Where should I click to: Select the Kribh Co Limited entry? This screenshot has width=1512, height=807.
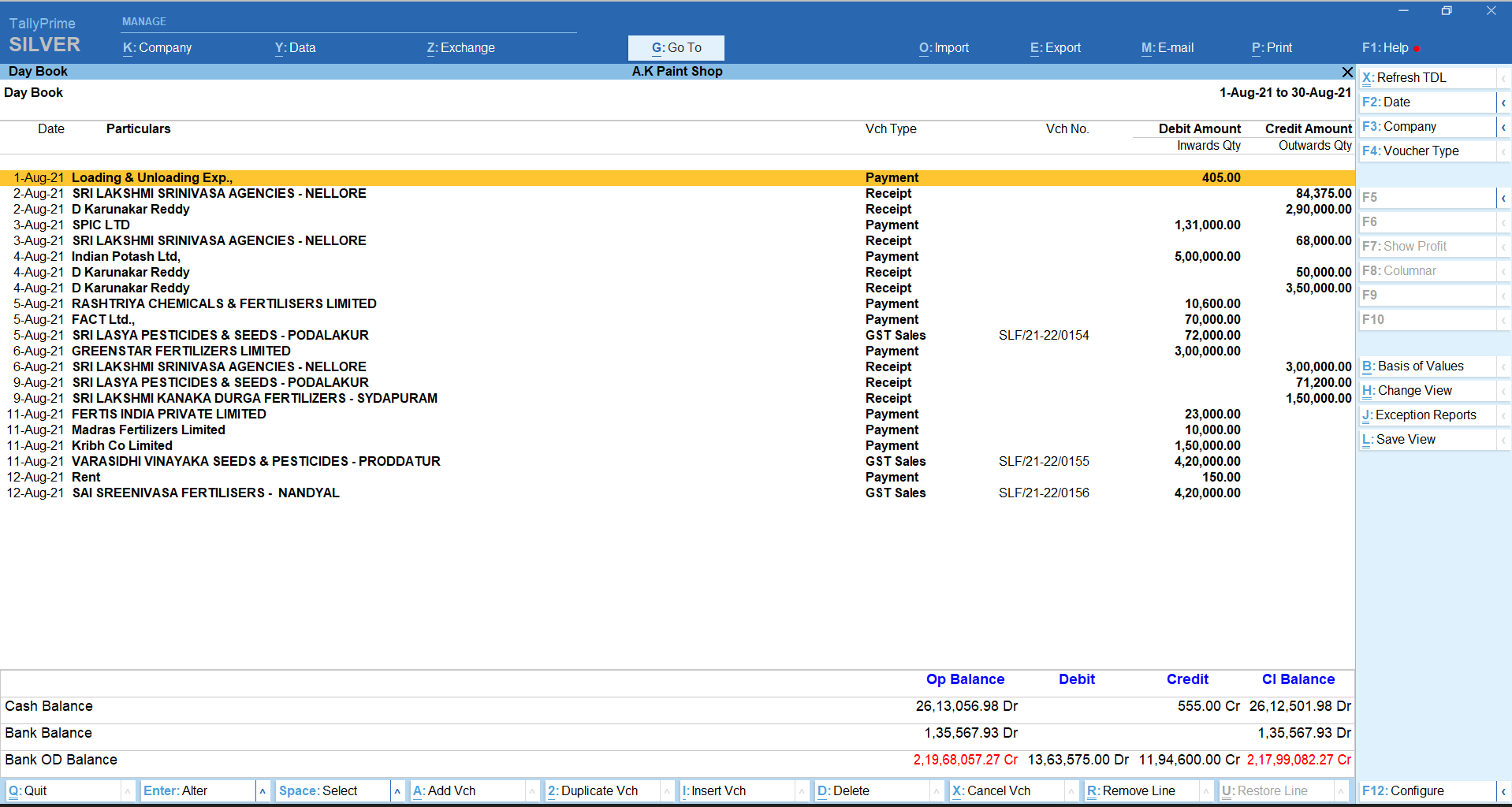pyautogui.click(x=677, y=446)
